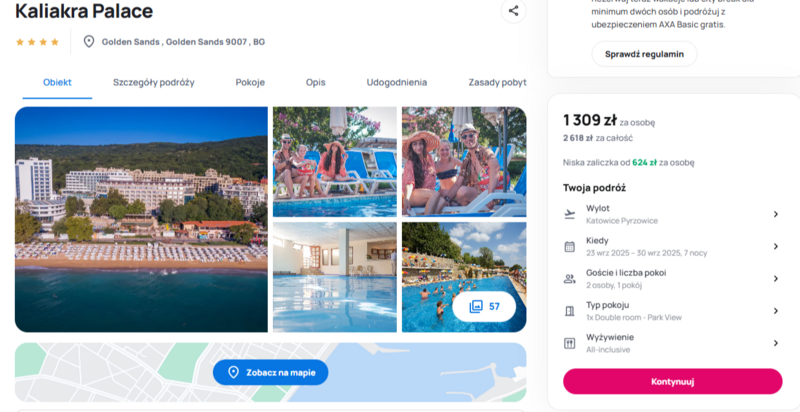Click the calendar icon beside Kiedy
This screenshot has width=800, height=412.
(x=569, y=247)
